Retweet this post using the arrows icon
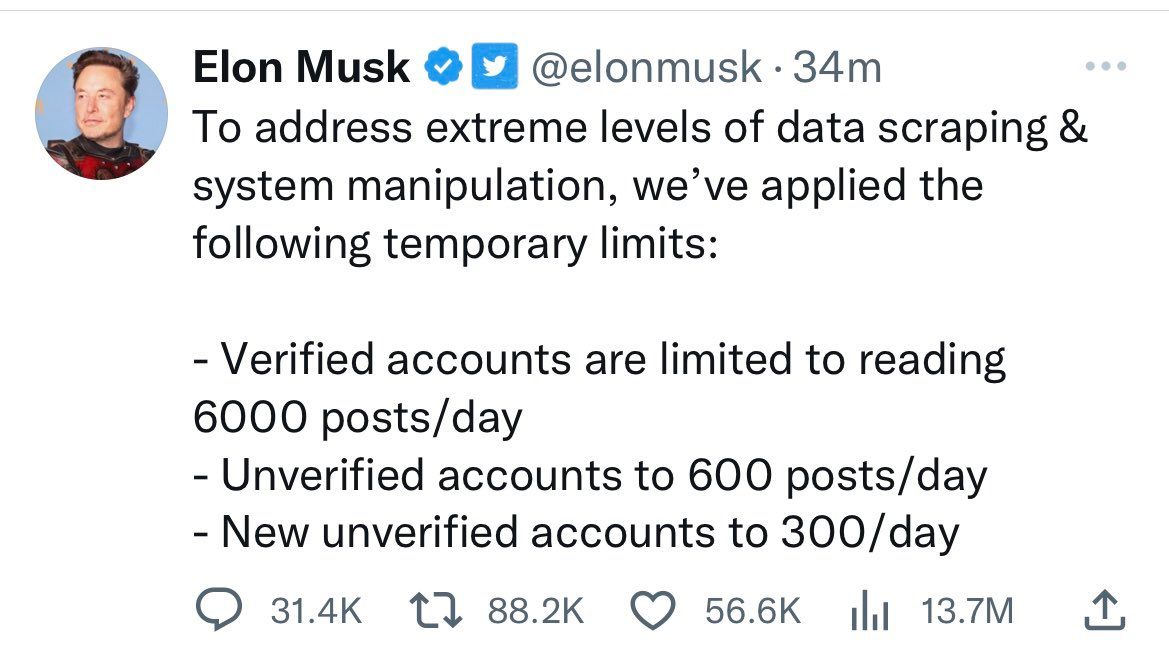 [438, 610]
